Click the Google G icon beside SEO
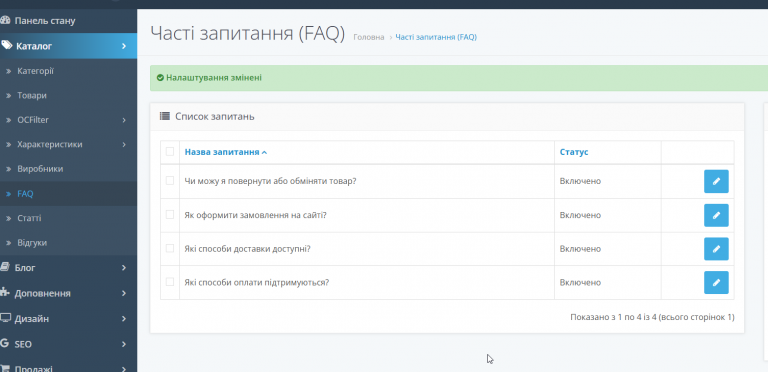 point(4,343)
